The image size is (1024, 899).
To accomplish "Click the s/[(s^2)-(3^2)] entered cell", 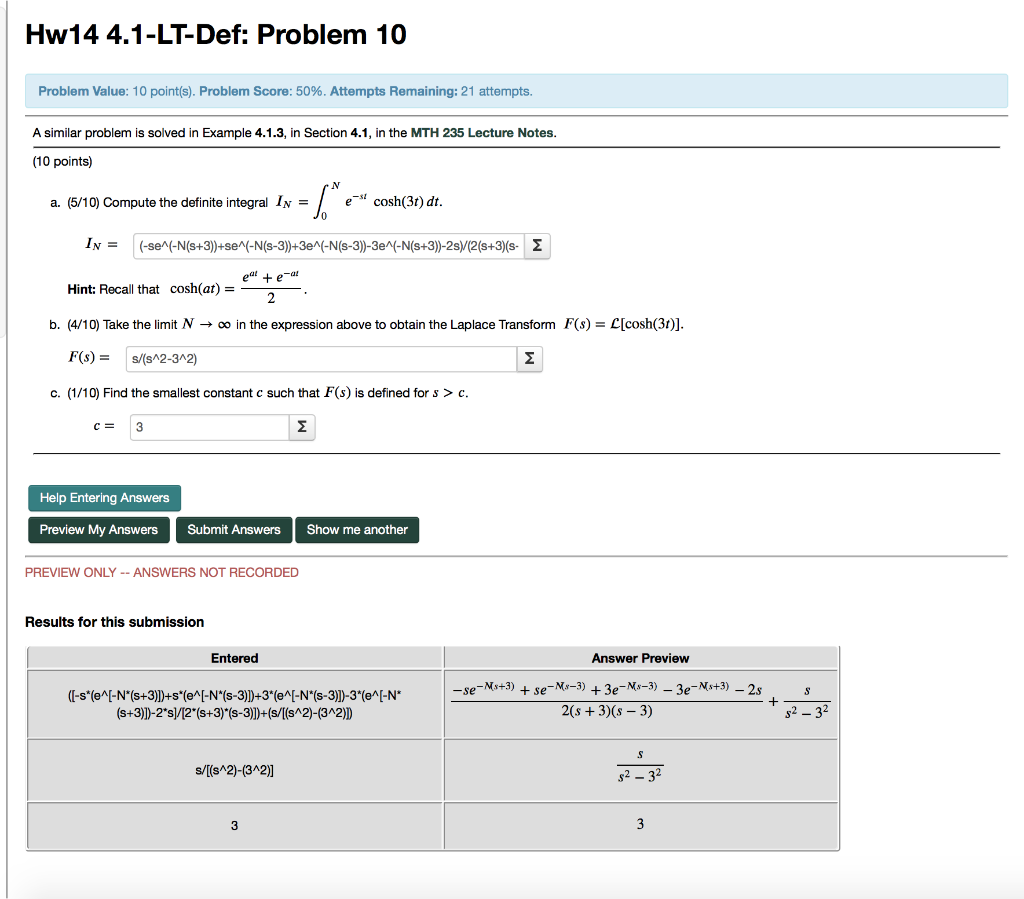I will coord(234,768).
